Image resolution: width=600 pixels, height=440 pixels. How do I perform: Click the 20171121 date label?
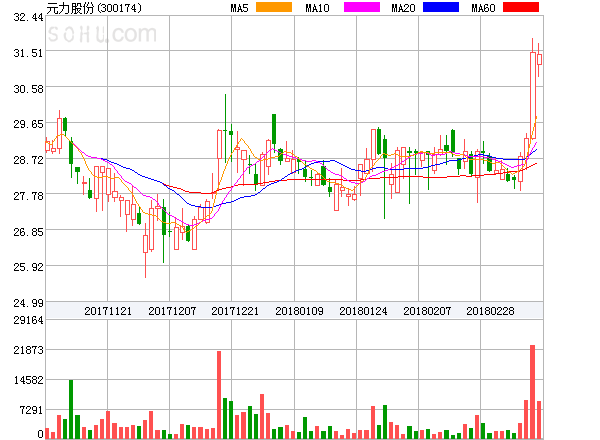[x=108, y=311]
